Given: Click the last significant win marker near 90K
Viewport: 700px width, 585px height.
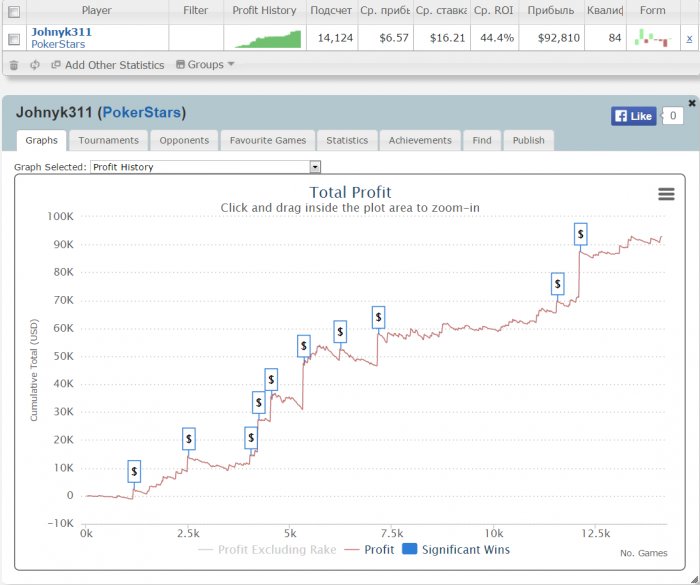Looking at the screenshot, I should click(580, 234).
